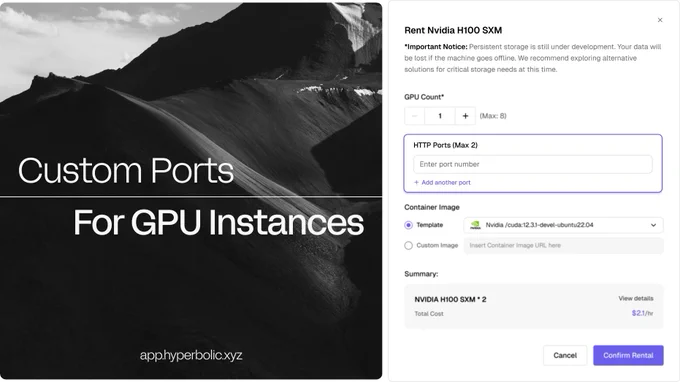
Task: Open the Nvidia cuda template dropdown
Action: tap(563, 225)
